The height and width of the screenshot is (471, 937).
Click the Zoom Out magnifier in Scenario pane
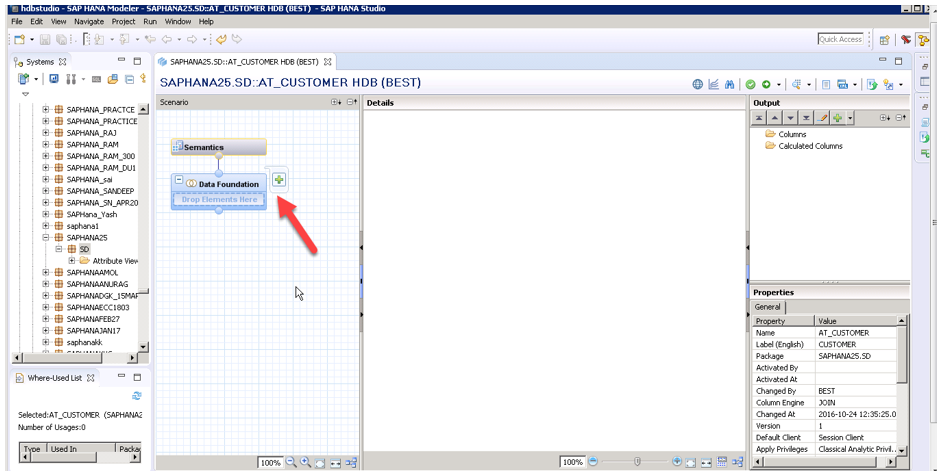tap(291, 462)
